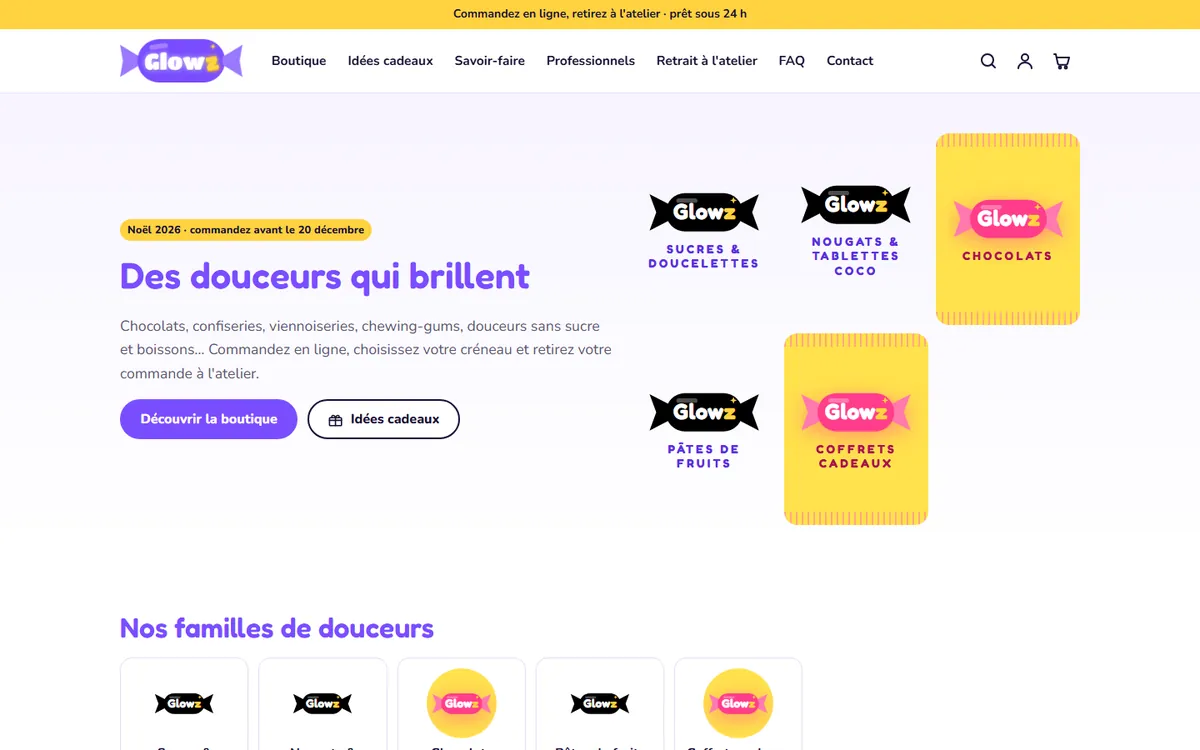This screenshot has width=1200, height=750.
Task: Open the Pâtes de Fruits hero tile
Action: 704,429
